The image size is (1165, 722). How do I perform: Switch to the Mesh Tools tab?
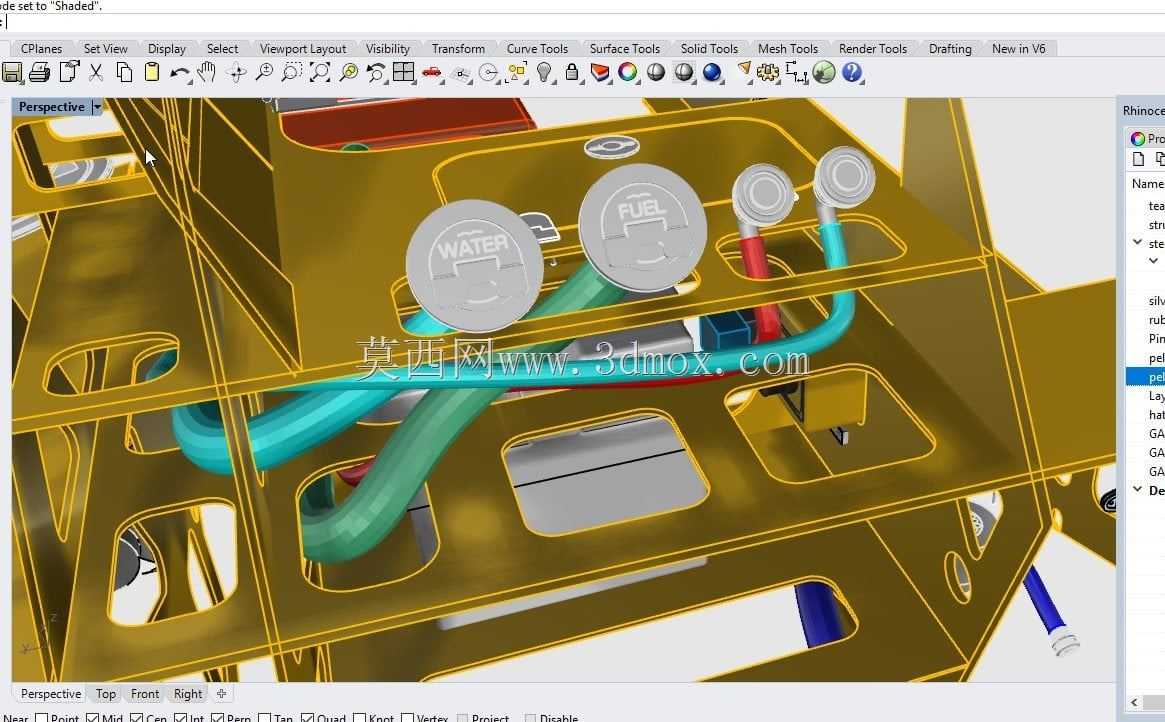[788, 48]
